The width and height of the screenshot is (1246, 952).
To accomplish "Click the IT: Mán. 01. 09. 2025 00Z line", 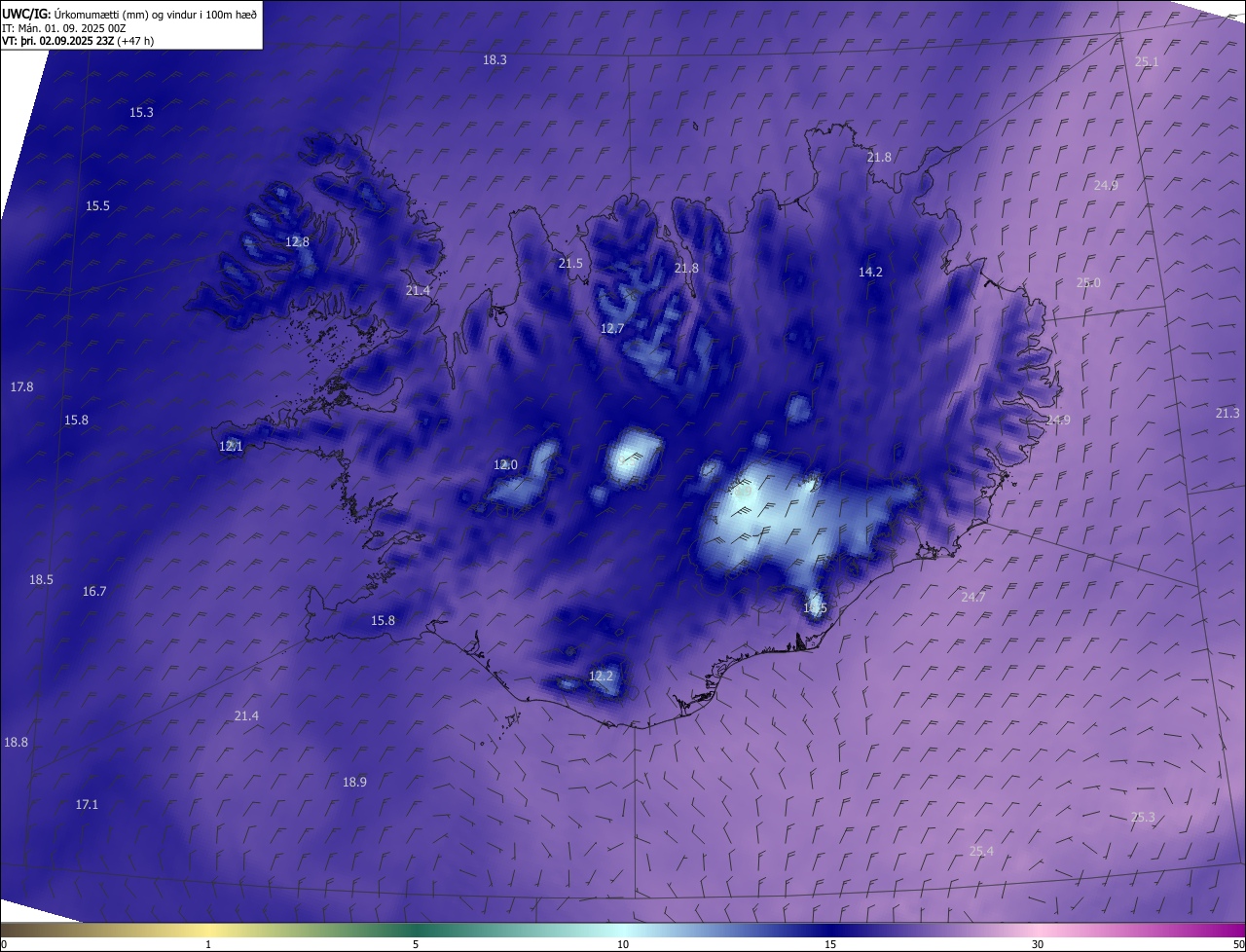I will [64, 28].
